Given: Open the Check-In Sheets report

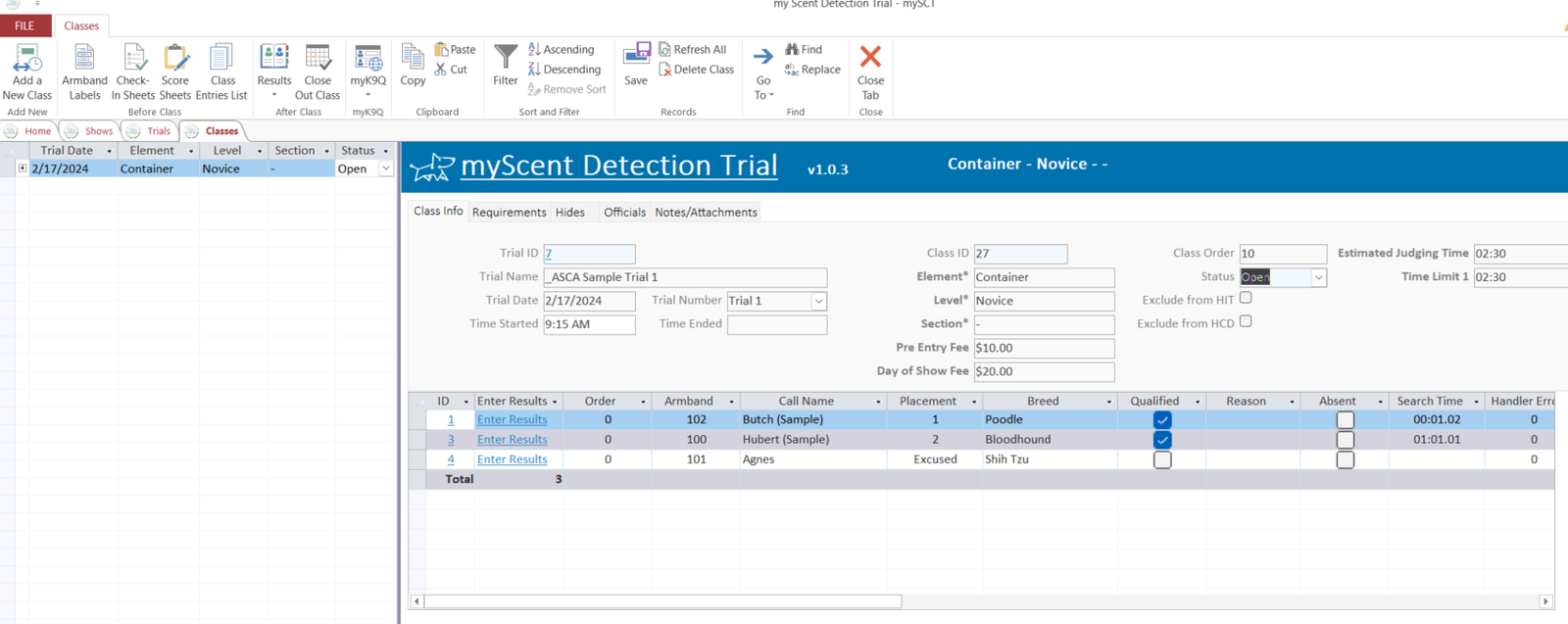Looking at the screenshot, I should pos(132,72).
